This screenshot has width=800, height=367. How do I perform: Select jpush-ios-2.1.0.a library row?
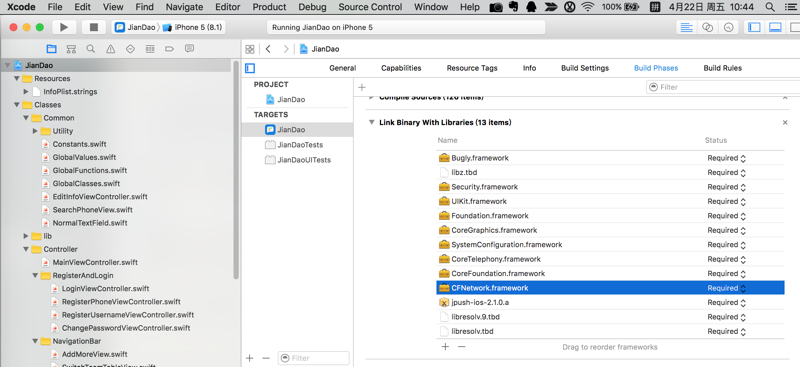tap(610, 303)
